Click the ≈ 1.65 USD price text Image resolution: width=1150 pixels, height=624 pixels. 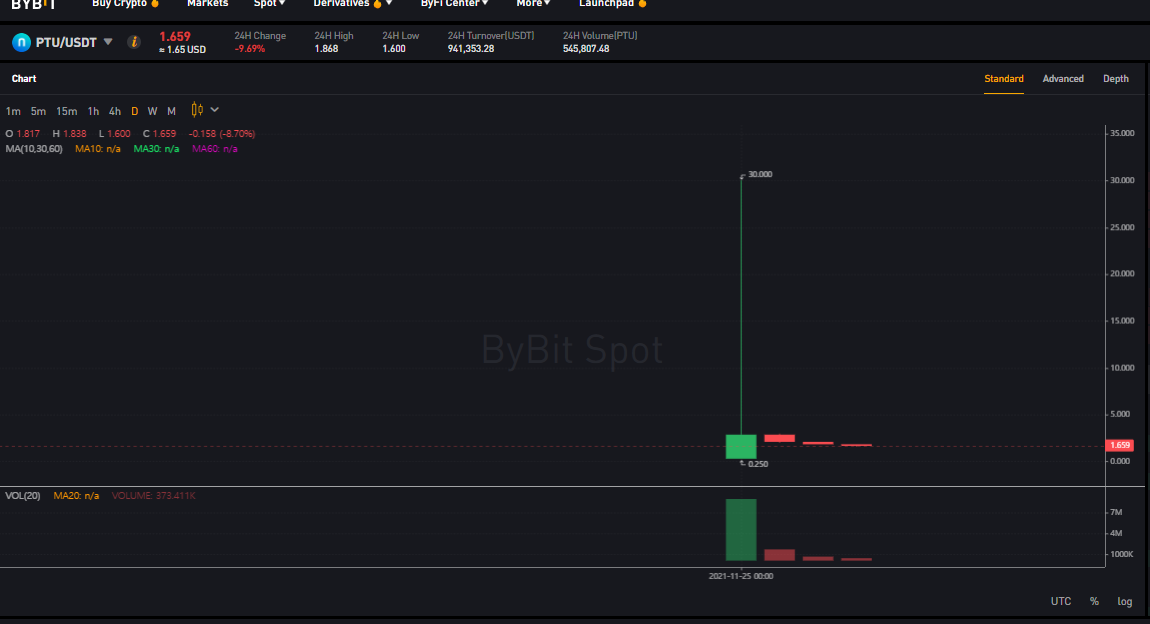[183, 50]
